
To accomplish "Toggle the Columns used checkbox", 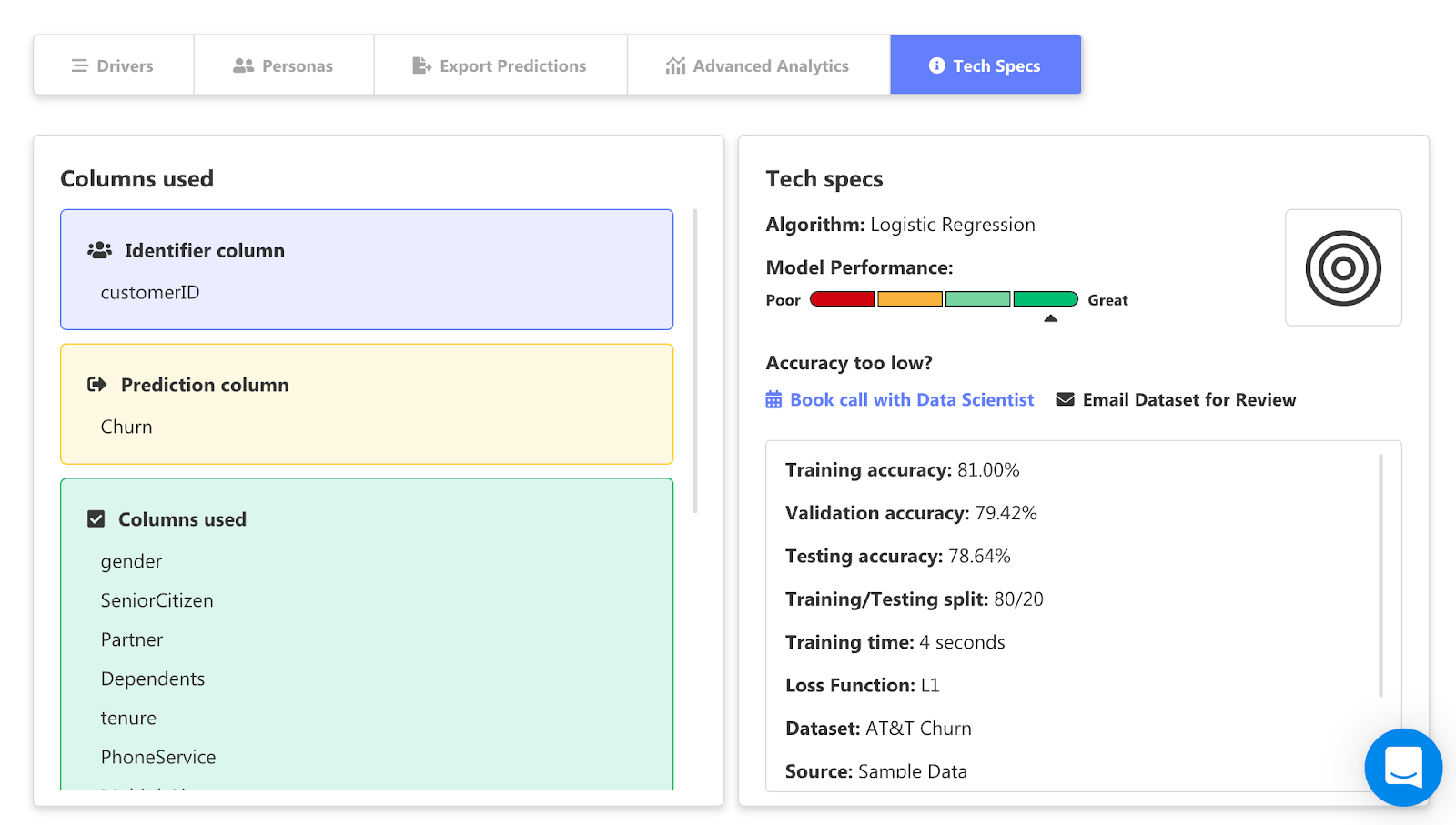I will [x=96, y=518].
